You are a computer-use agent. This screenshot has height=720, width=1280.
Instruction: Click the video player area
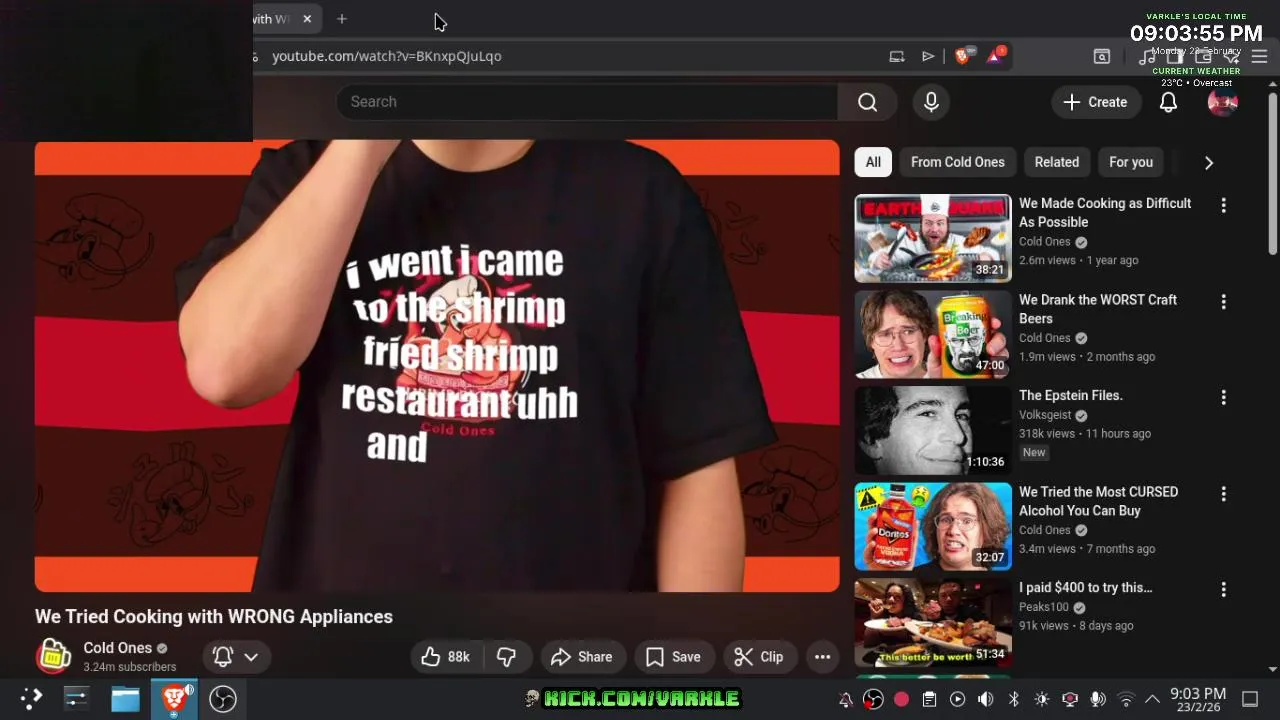437,366
